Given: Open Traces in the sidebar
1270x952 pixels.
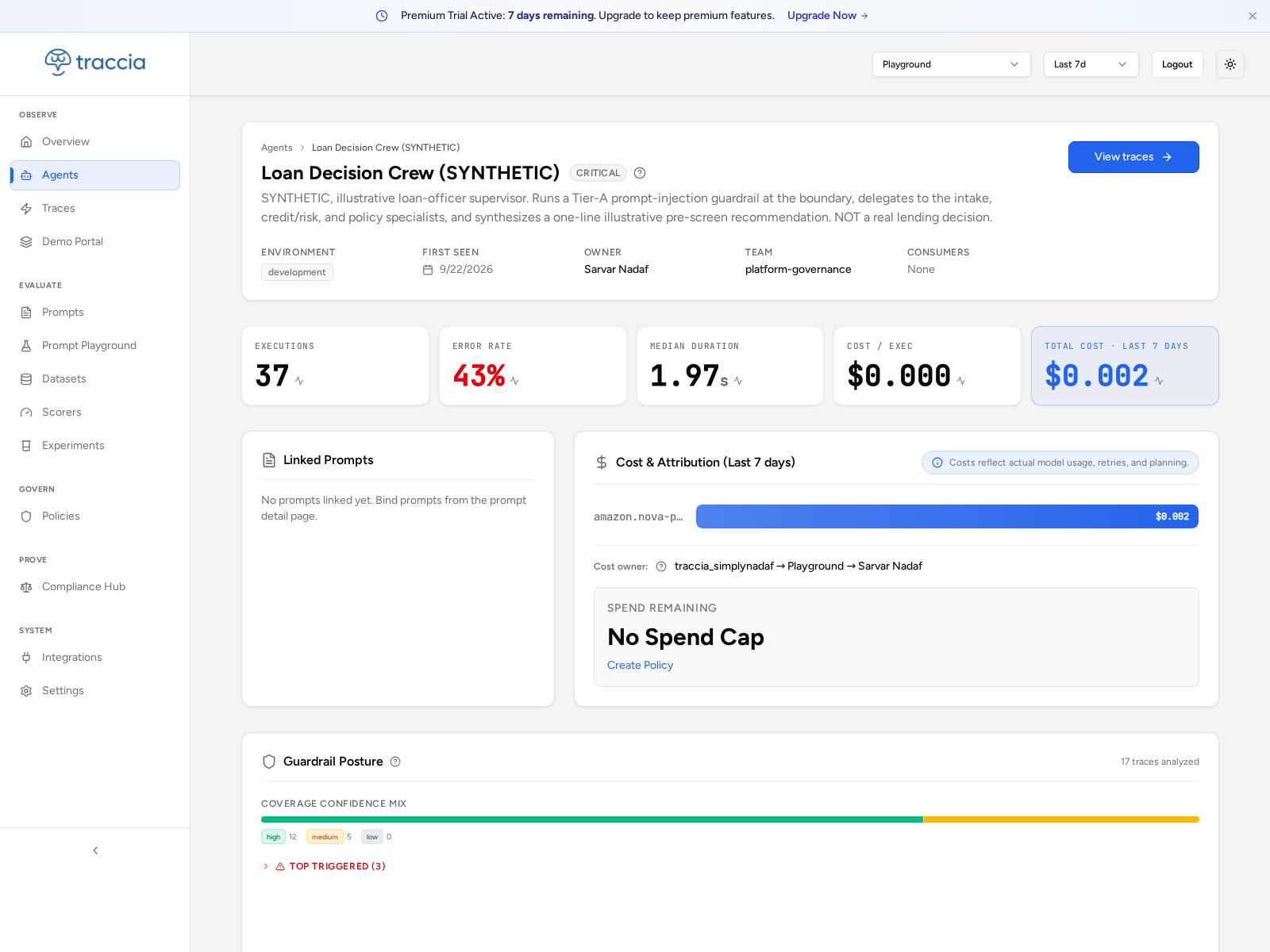Looking at the screenshot, I should [x=95, y=208].
